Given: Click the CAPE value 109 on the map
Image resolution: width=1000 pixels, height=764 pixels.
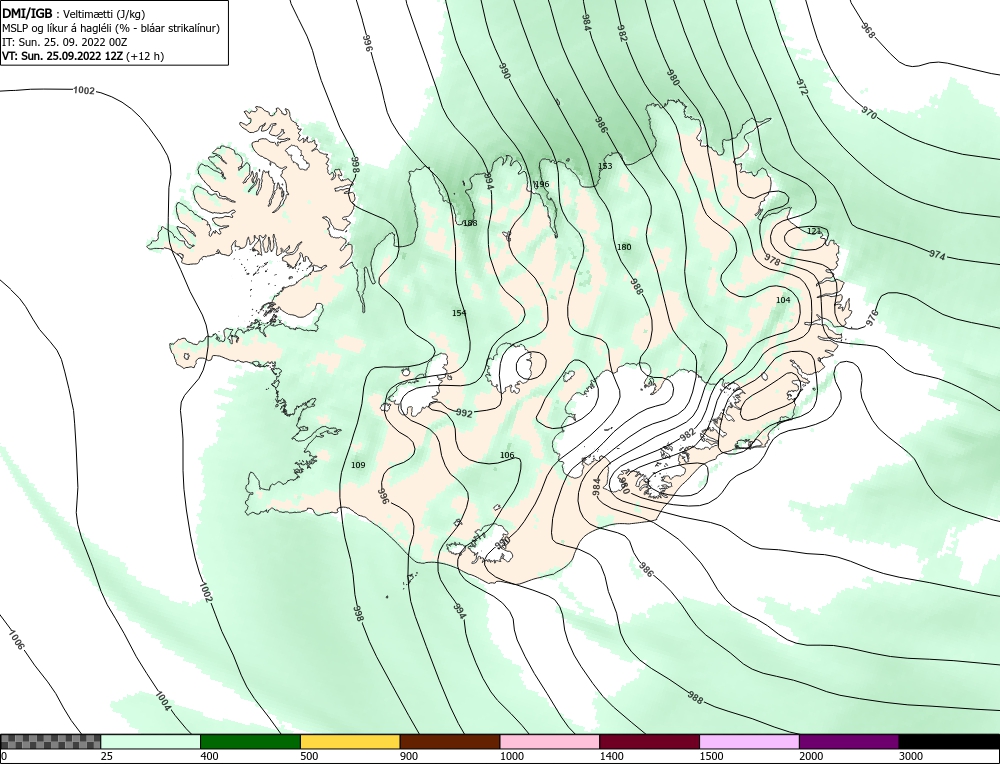Looking at the screenshot, I should 358,465.
